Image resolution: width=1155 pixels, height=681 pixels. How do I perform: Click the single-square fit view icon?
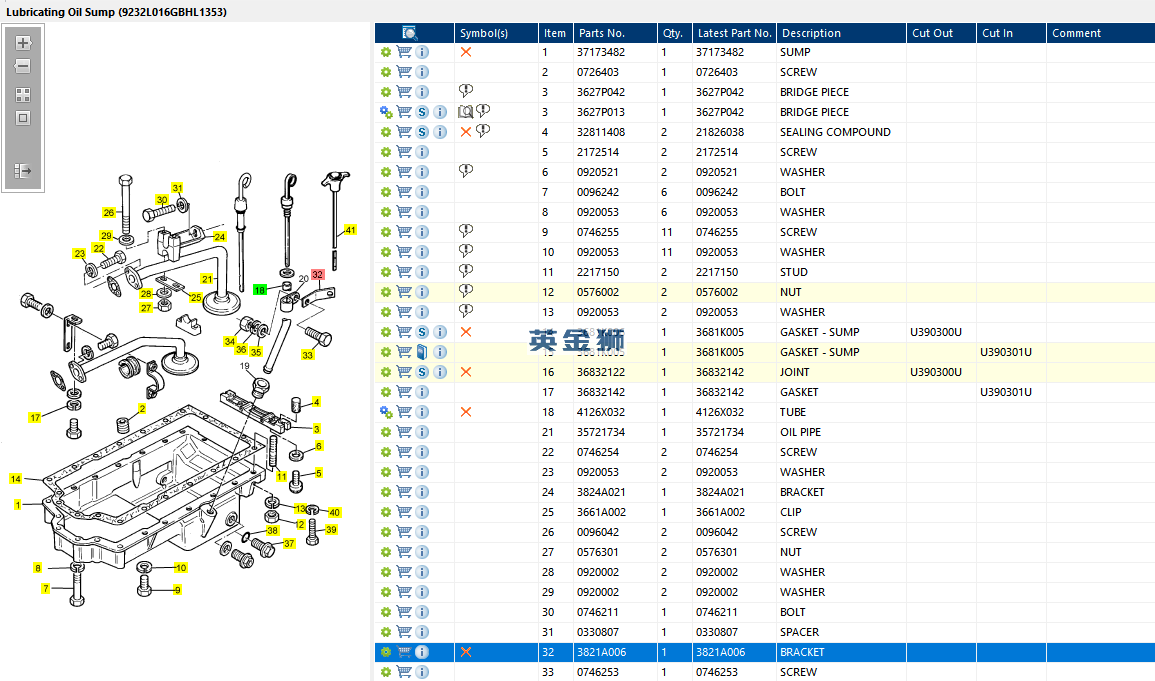(x=23, y=118)
